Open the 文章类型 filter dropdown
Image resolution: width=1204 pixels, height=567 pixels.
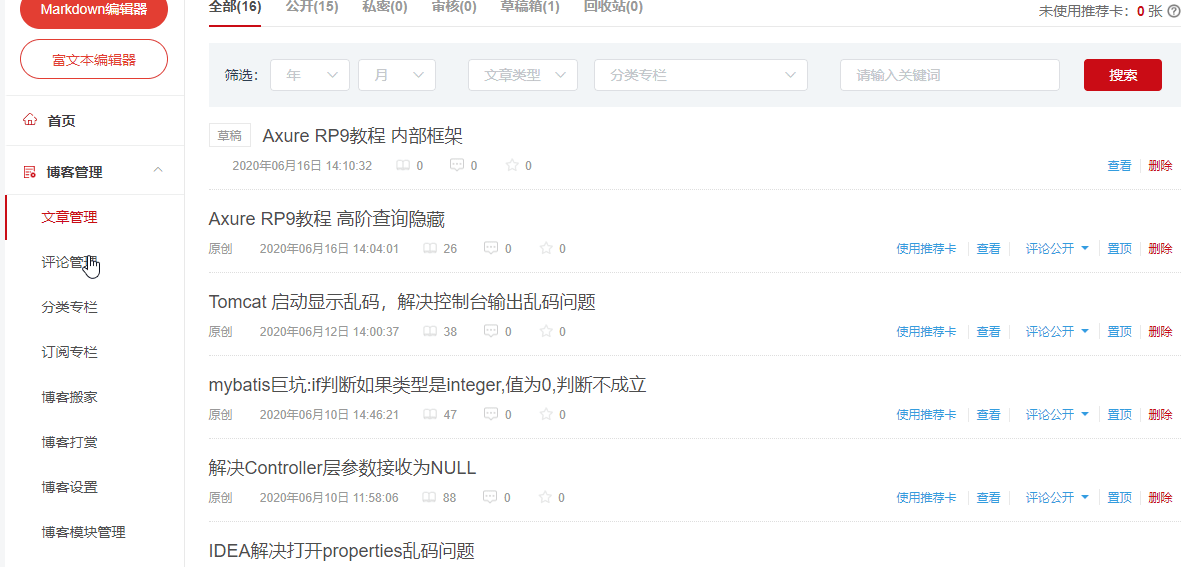click(x=523, y=75)
